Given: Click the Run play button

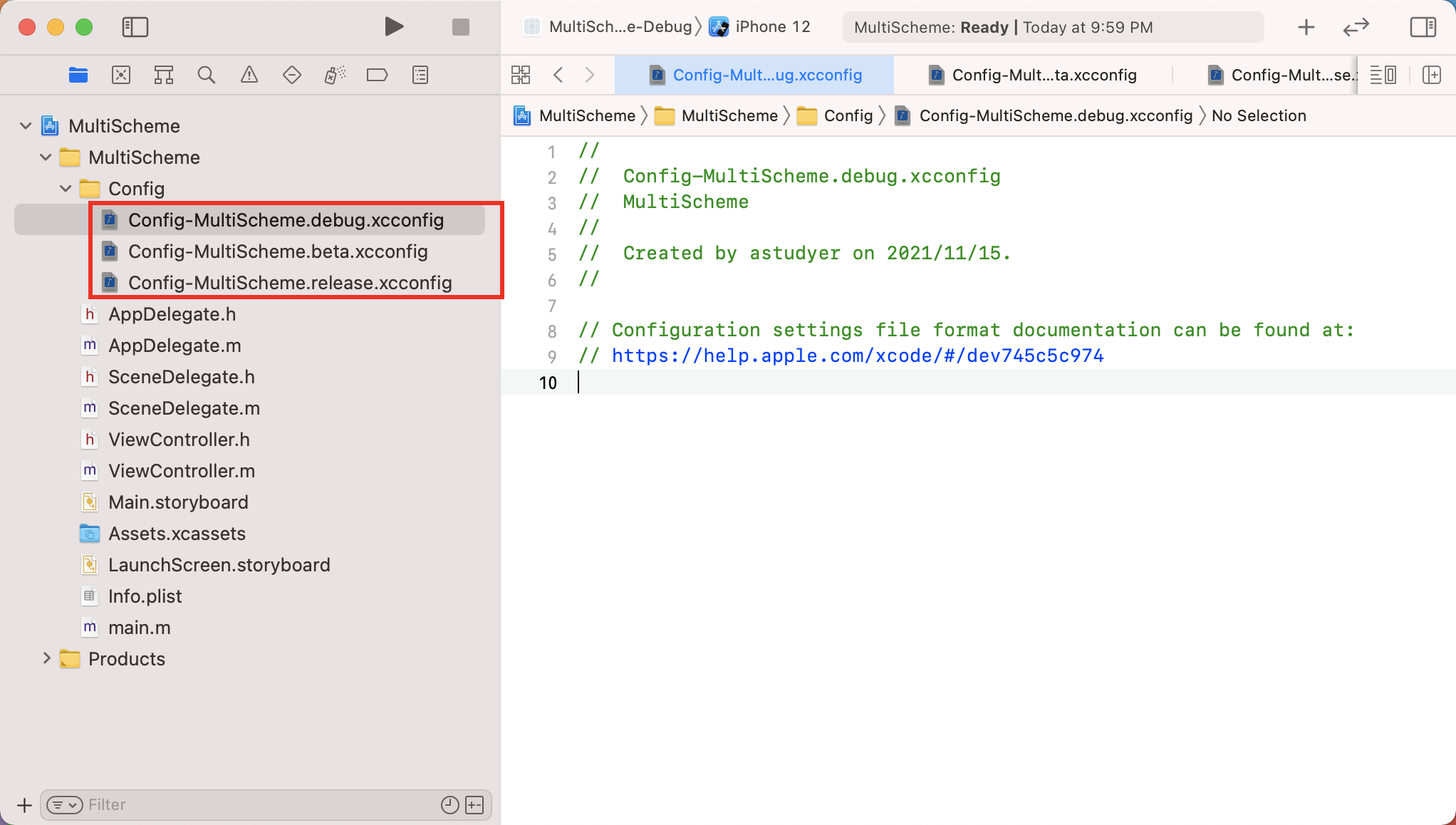Looking at the screenshot, I should point(393,27).
